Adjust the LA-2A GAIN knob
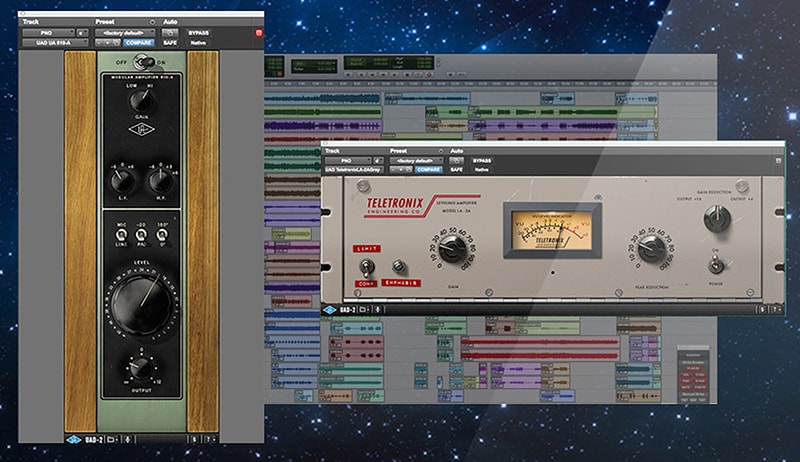800x462 pixels. (453, 249)
